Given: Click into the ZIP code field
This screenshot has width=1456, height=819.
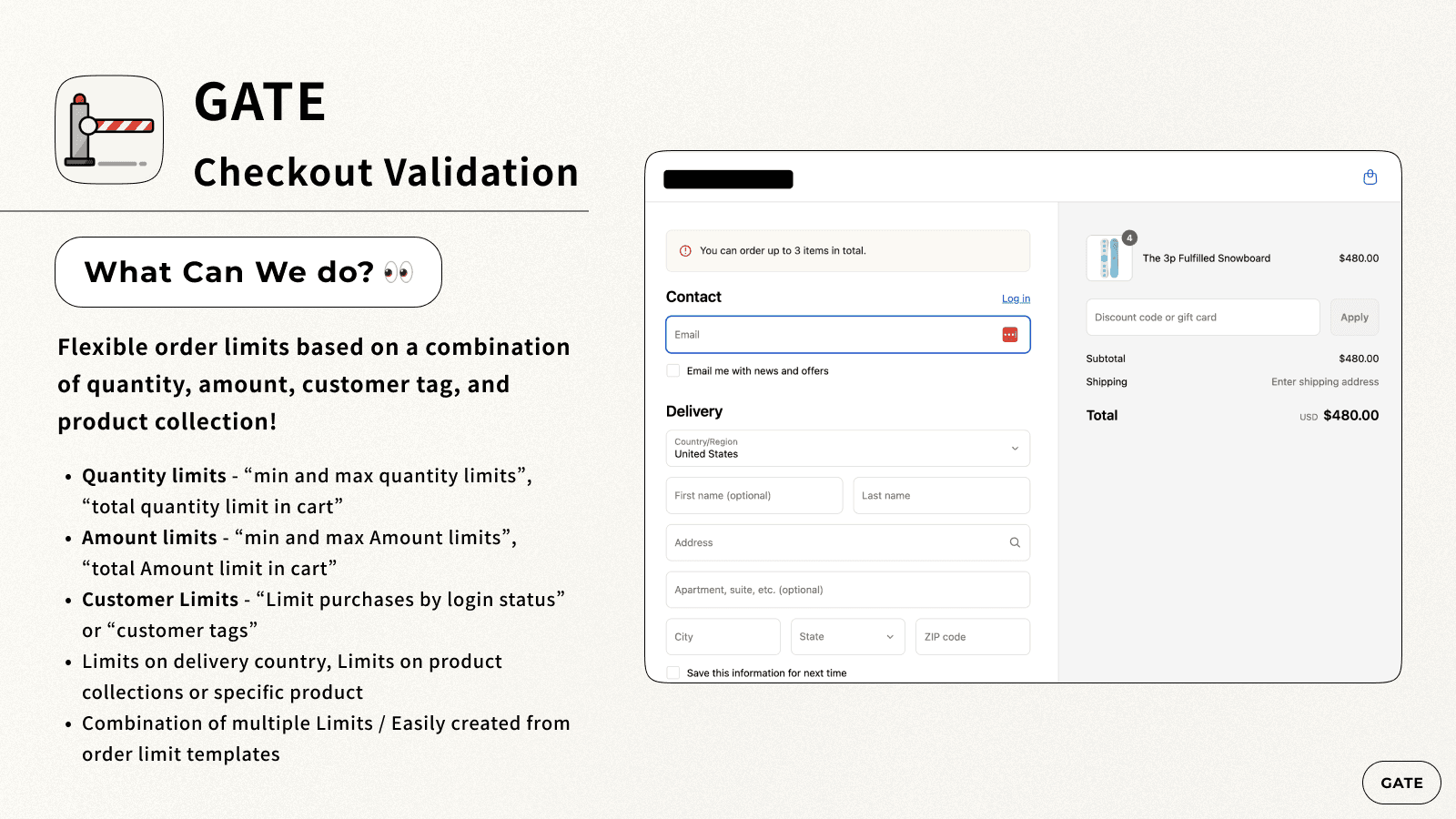Looking at the screenshot, I should [972, 637].
